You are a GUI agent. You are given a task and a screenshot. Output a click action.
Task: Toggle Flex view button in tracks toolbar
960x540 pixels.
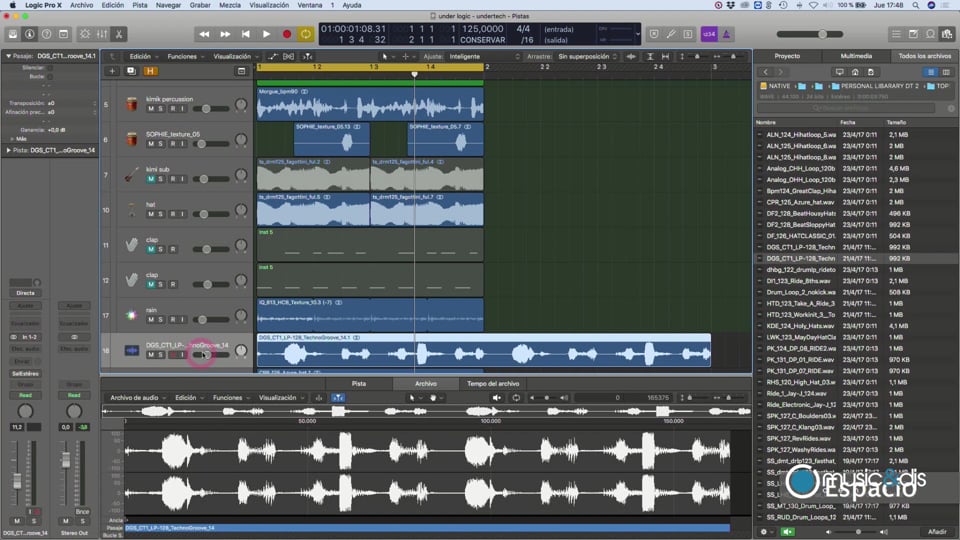click(288, 56)
